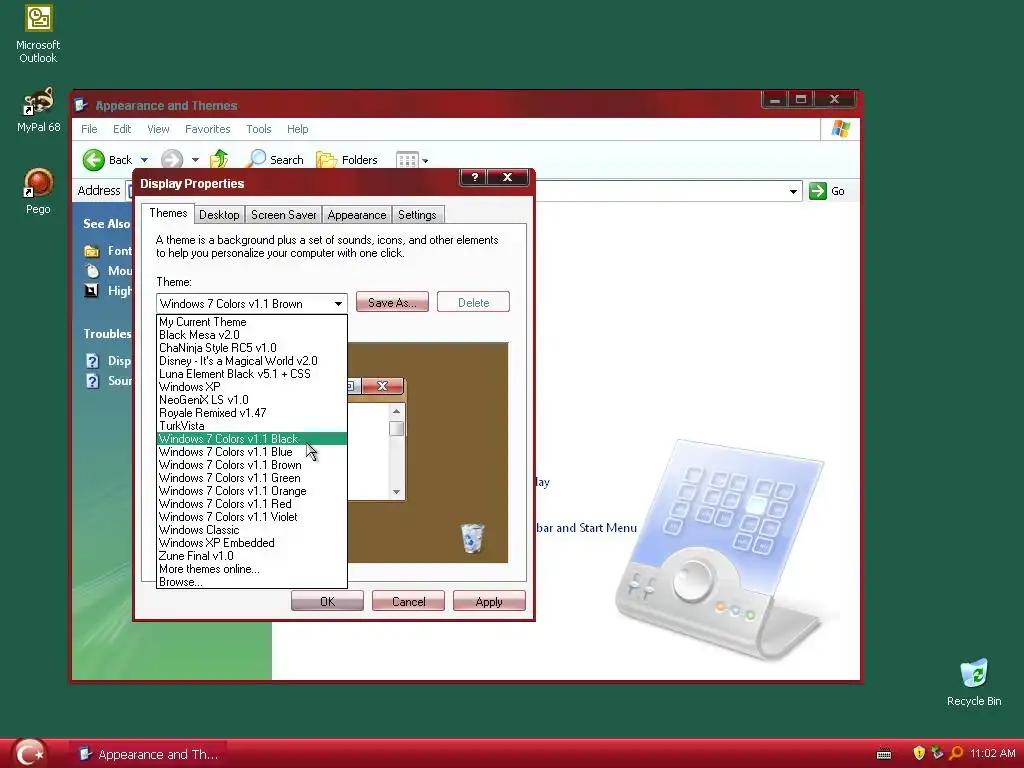Switch to the Screen Saver tab
The image size is (1024, 768).
click(283, 215)
